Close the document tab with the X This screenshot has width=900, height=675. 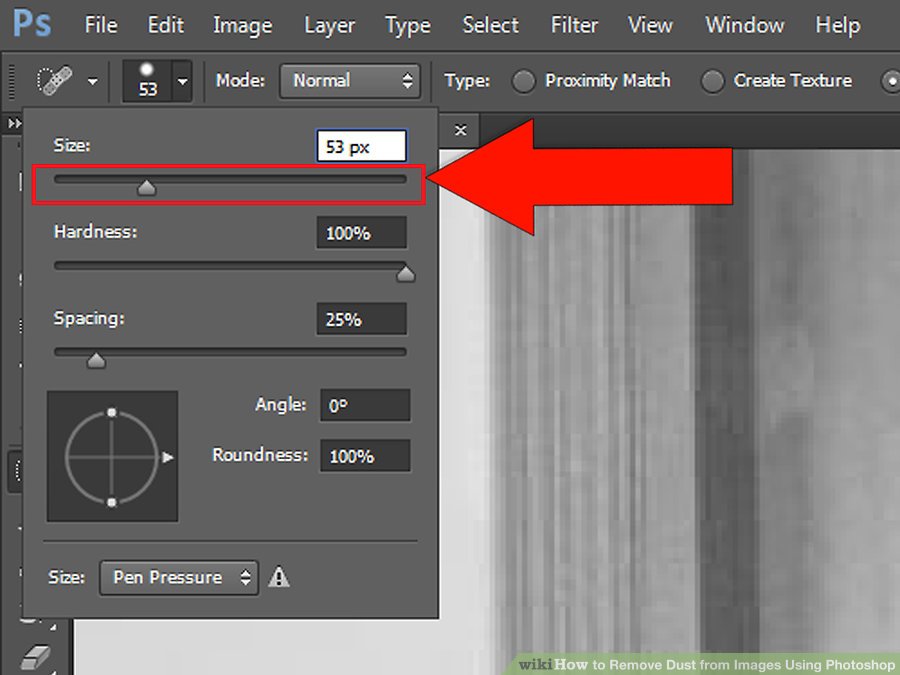click(x=460, y=130)
